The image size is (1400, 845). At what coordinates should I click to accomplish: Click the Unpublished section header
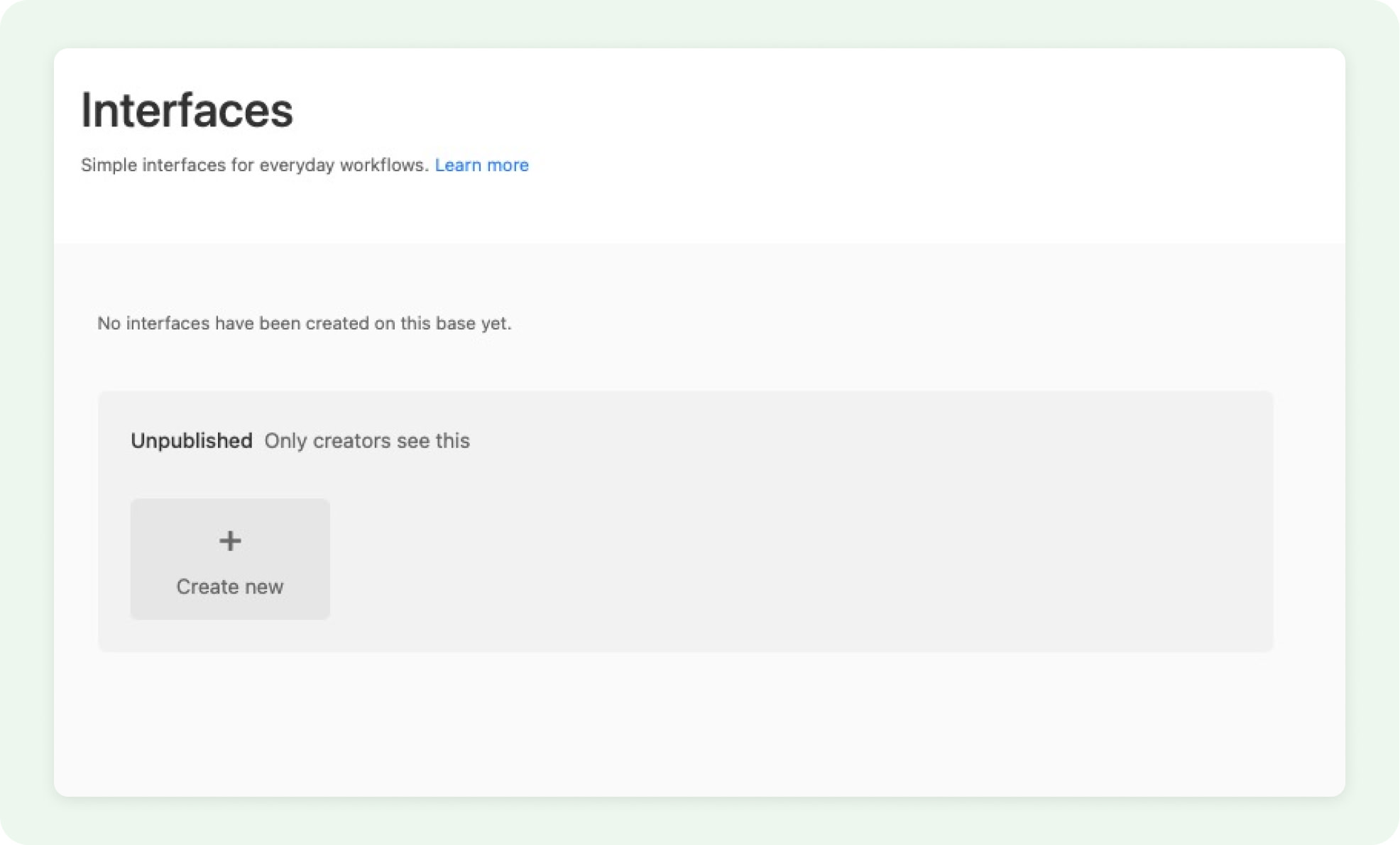tap(192, 440)
